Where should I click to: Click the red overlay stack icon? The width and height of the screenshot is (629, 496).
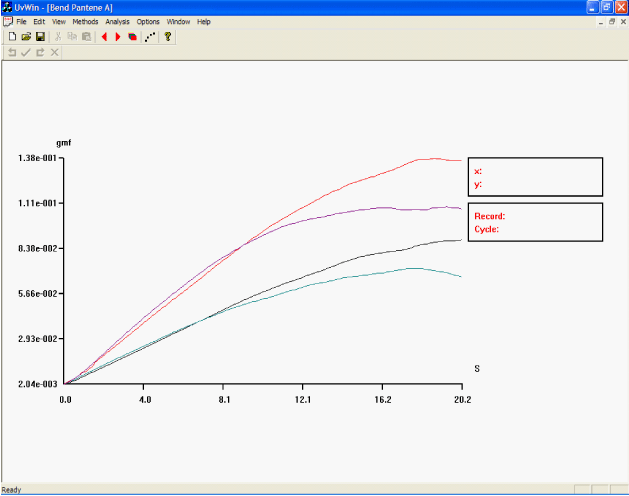click(132, 36)
